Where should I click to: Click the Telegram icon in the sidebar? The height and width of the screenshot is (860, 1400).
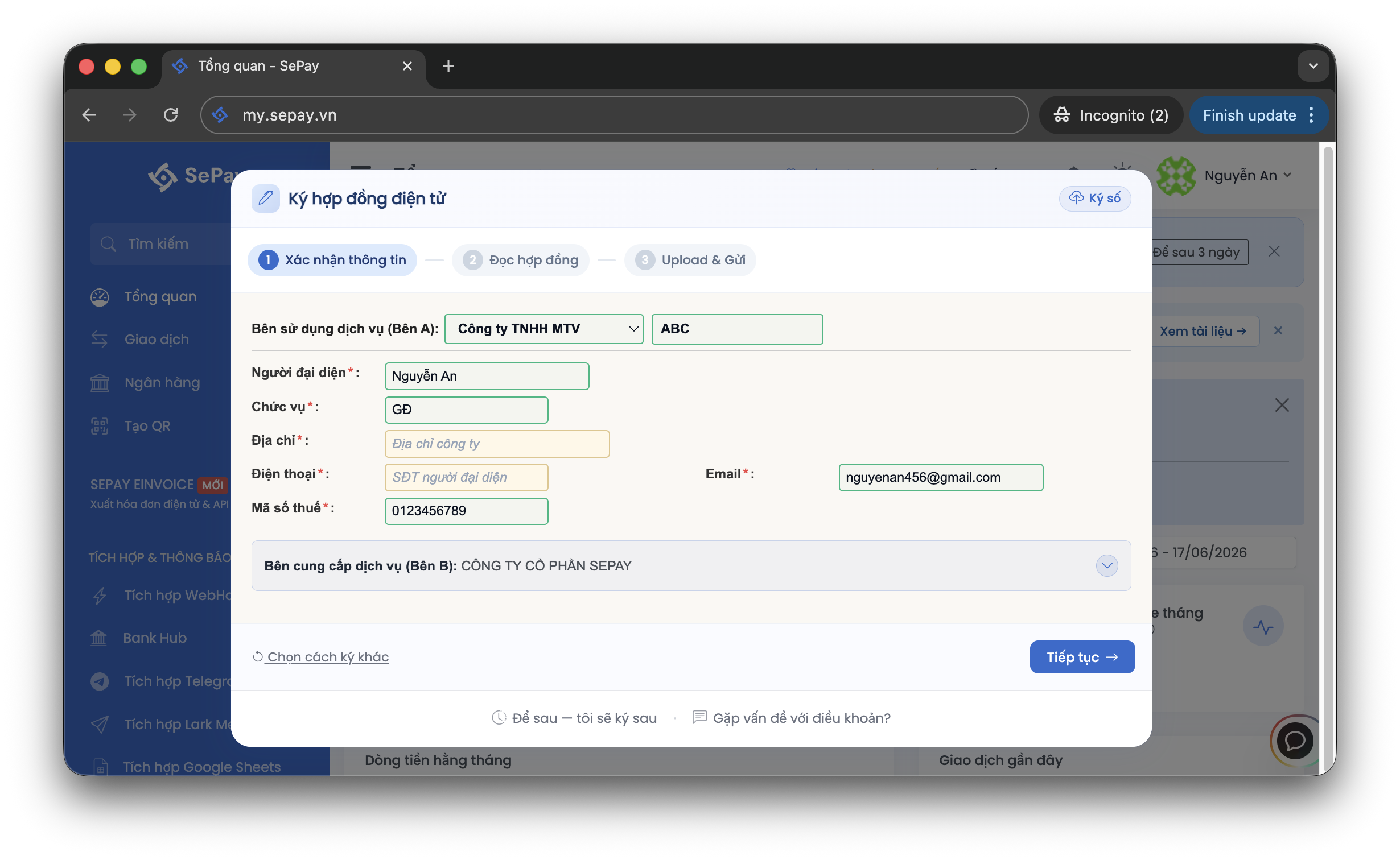point(100,681)
